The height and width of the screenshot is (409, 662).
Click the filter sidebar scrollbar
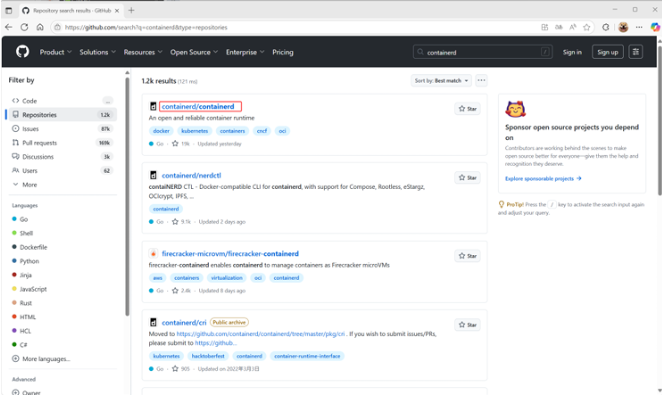[x=127, y=196]
